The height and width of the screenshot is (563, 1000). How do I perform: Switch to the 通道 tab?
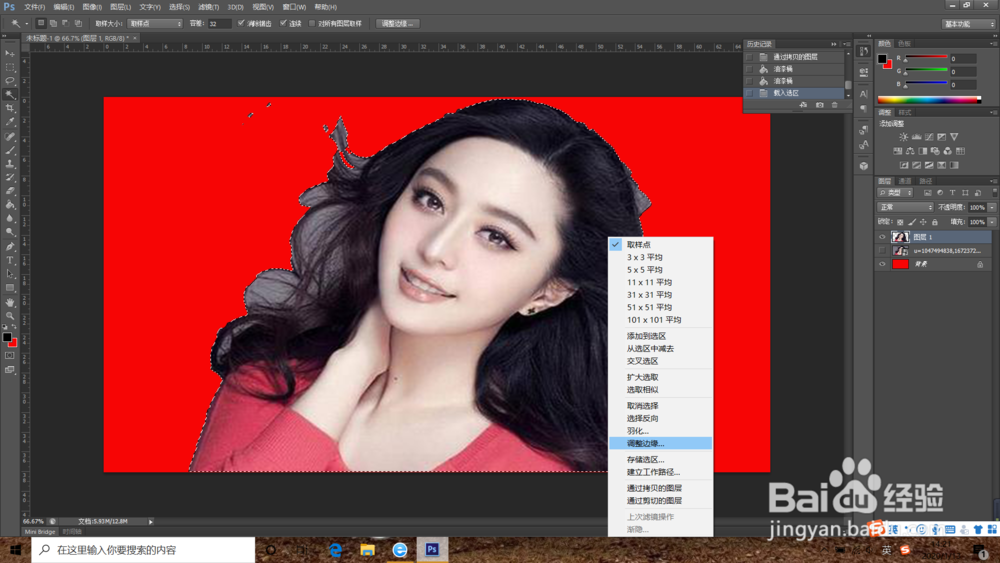[905, 181]
